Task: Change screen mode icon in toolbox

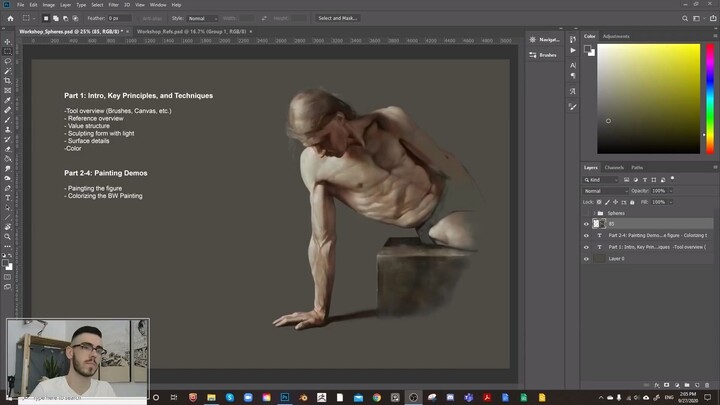Action: coord(7,287)
